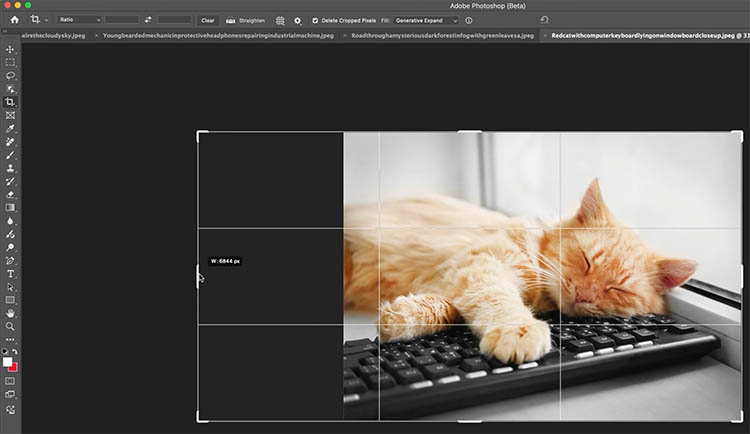Click the bottom-right crop corner handle

(738, 417)
